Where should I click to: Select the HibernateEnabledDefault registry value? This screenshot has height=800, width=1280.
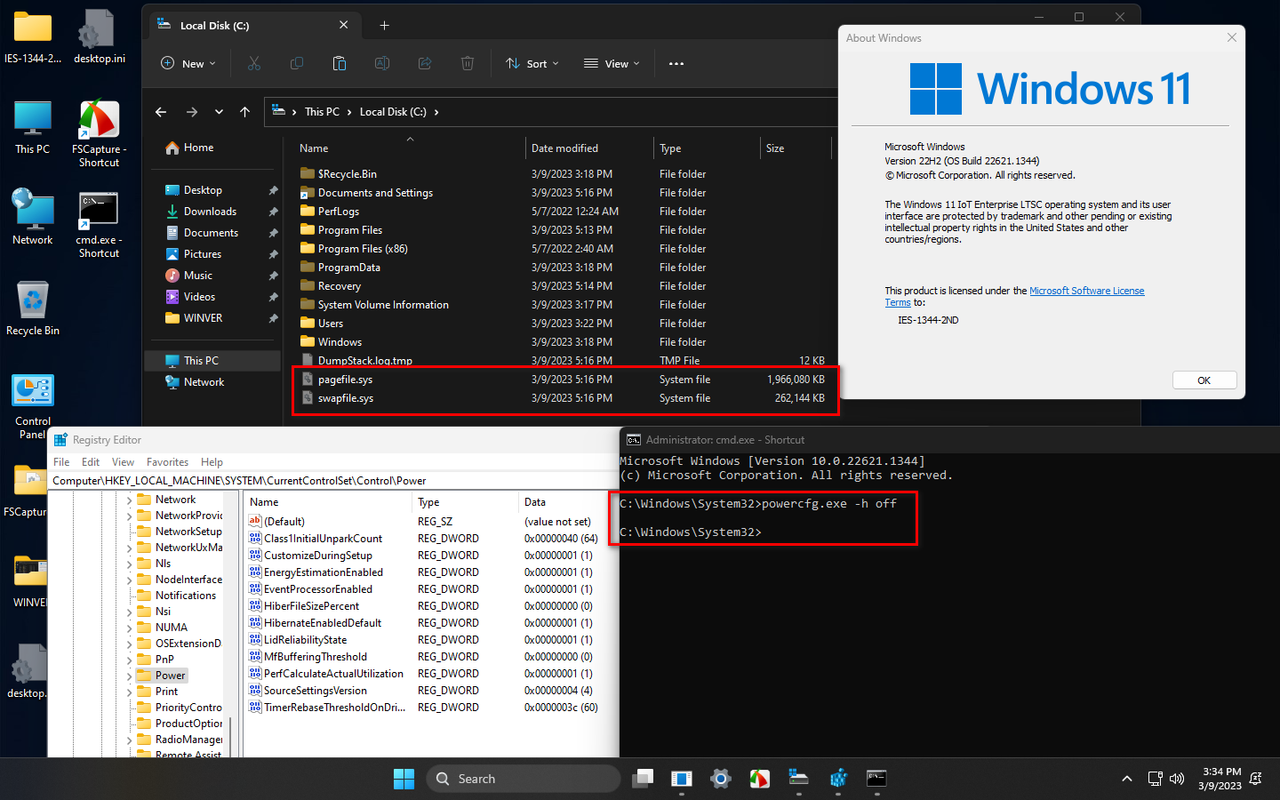click(322, 623)
